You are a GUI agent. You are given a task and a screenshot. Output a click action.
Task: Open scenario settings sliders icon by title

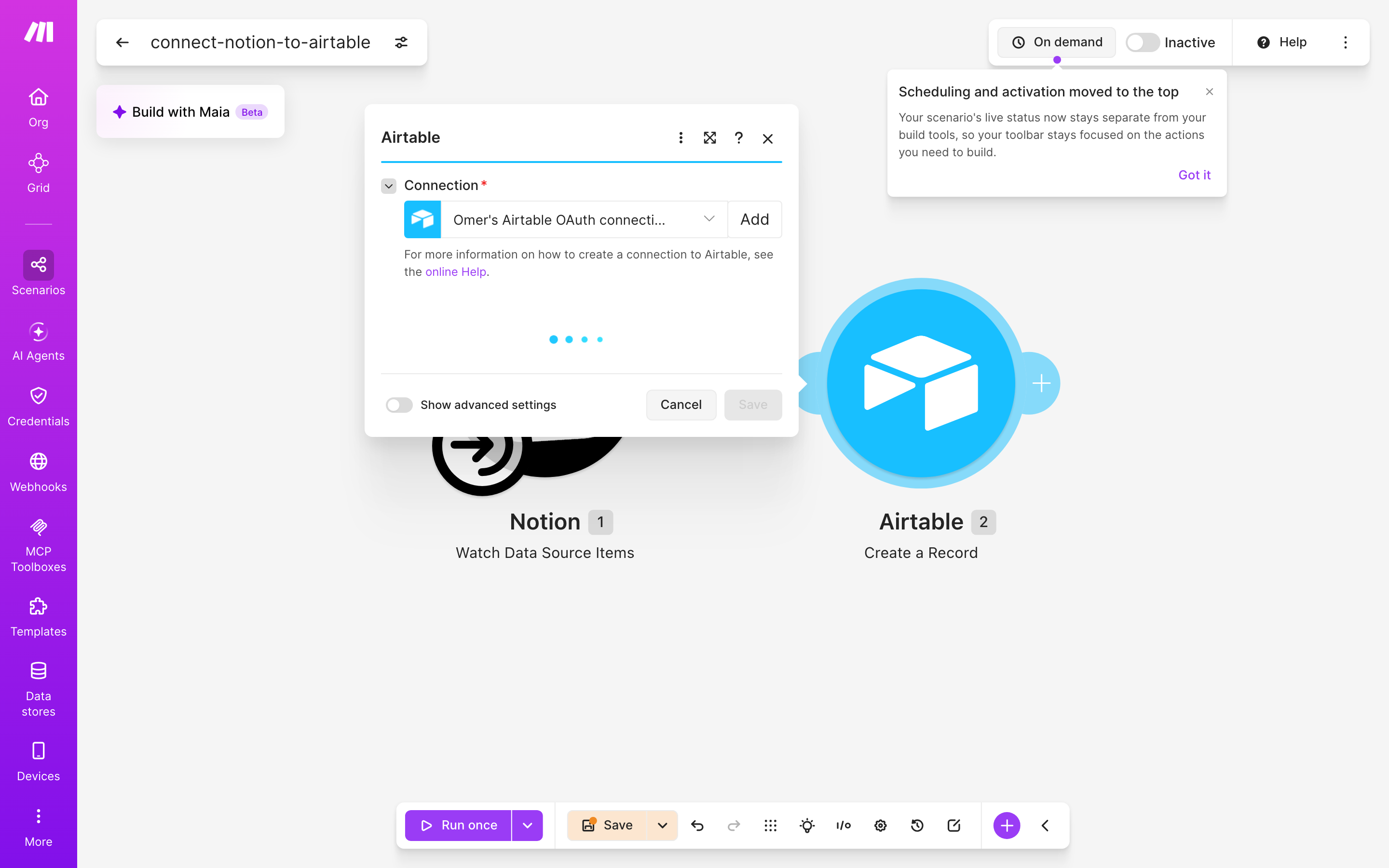(401, 42)
